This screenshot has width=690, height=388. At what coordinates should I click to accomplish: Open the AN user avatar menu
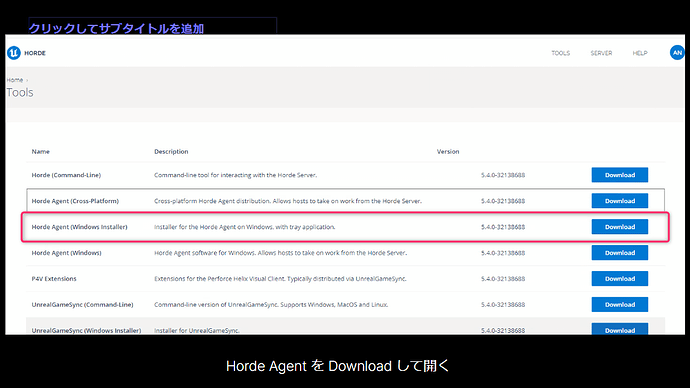tap(677, 53)
